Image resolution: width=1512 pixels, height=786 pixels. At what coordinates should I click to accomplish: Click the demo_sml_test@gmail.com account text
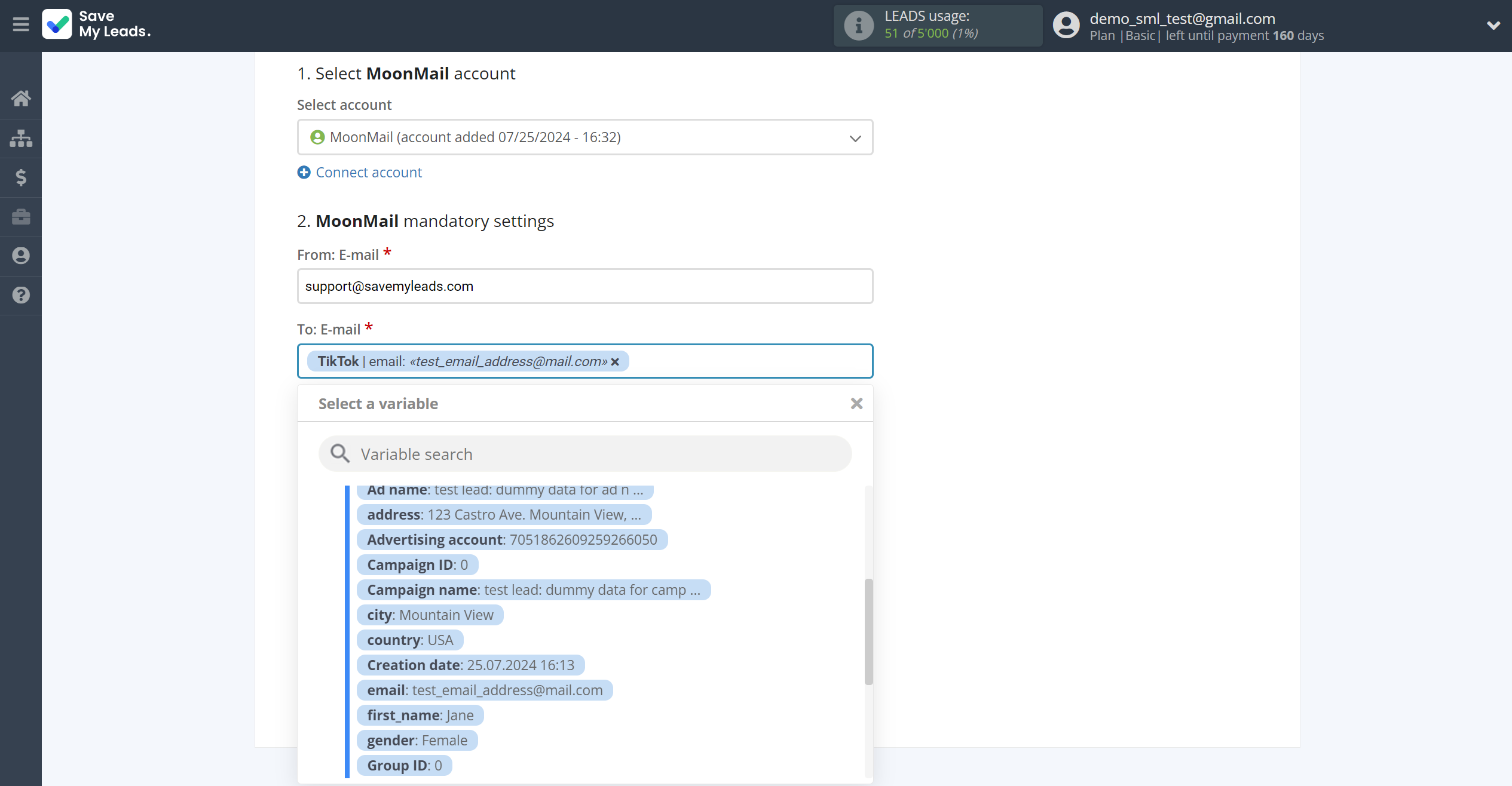[1182, 19]
